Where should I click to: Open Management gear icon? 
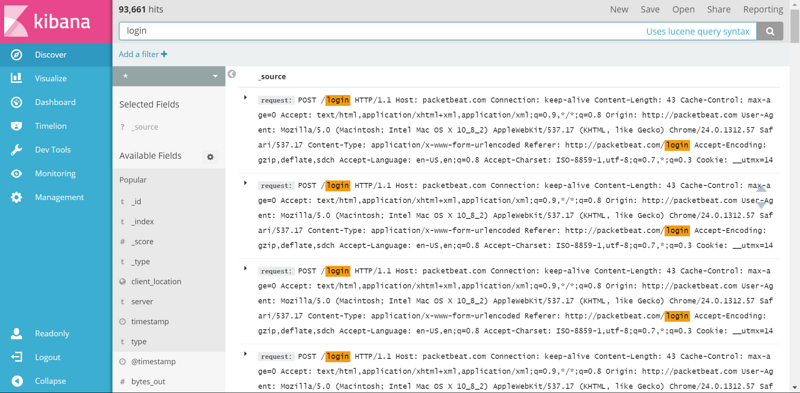tap(16, 197)
